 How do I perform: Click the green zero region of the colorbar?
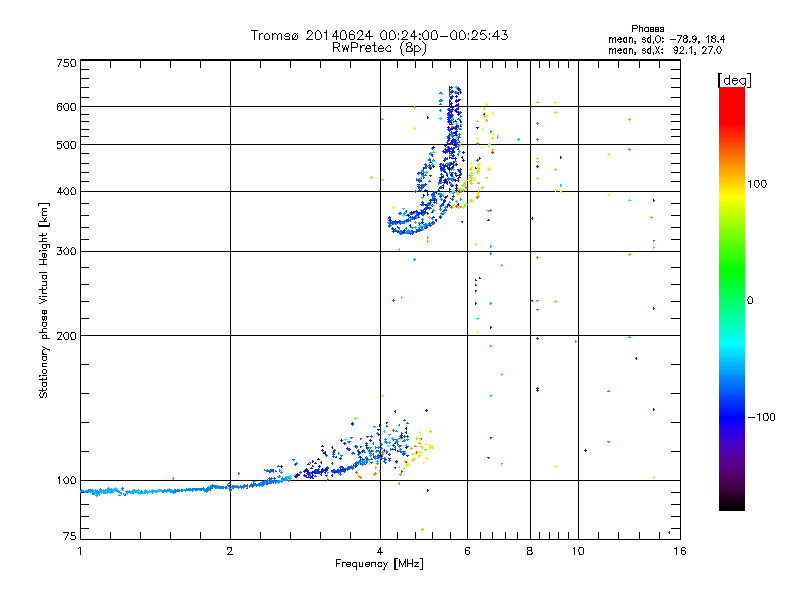[x=732, y=299]
